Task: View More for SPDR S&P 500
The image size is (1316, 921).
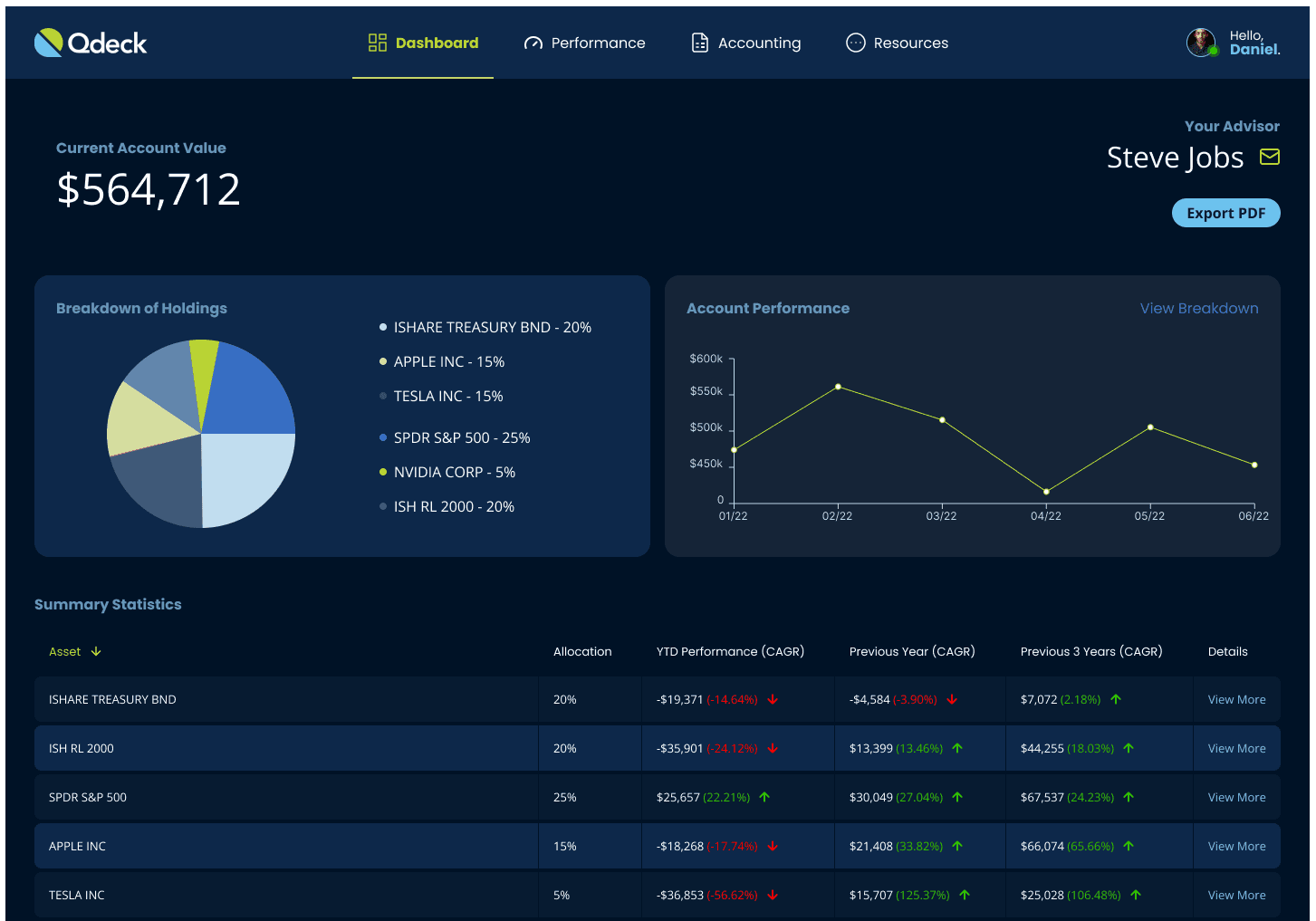Action: (1236, 797)
